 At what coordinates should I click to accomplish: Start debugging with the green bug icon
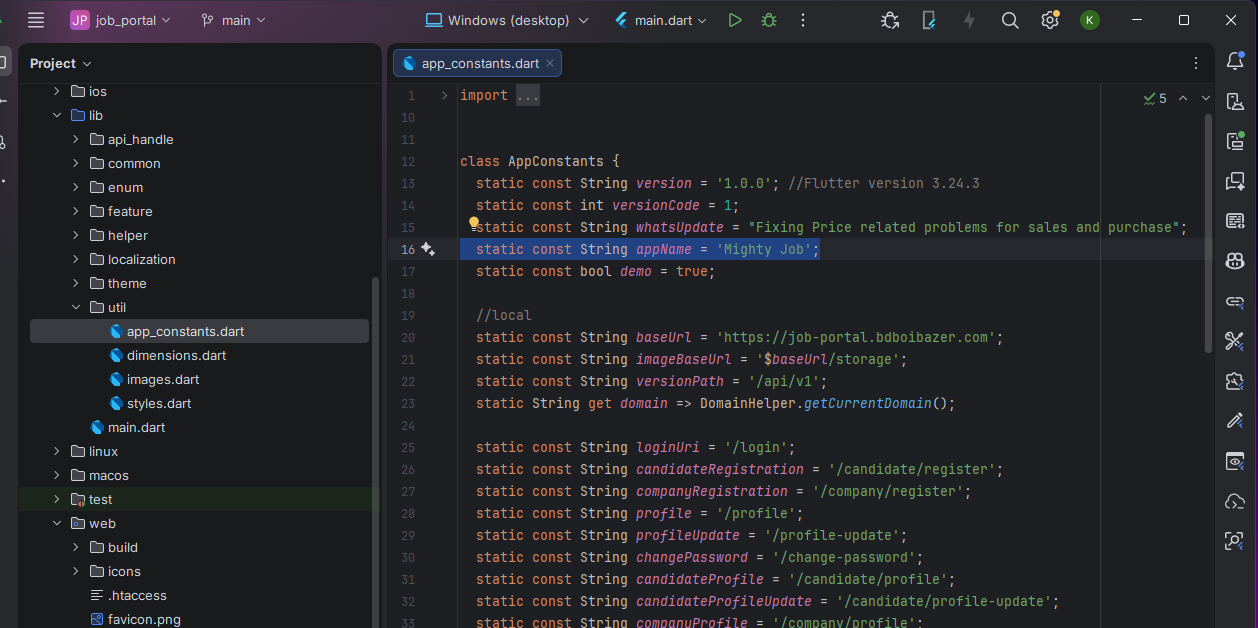pos(768,20)
